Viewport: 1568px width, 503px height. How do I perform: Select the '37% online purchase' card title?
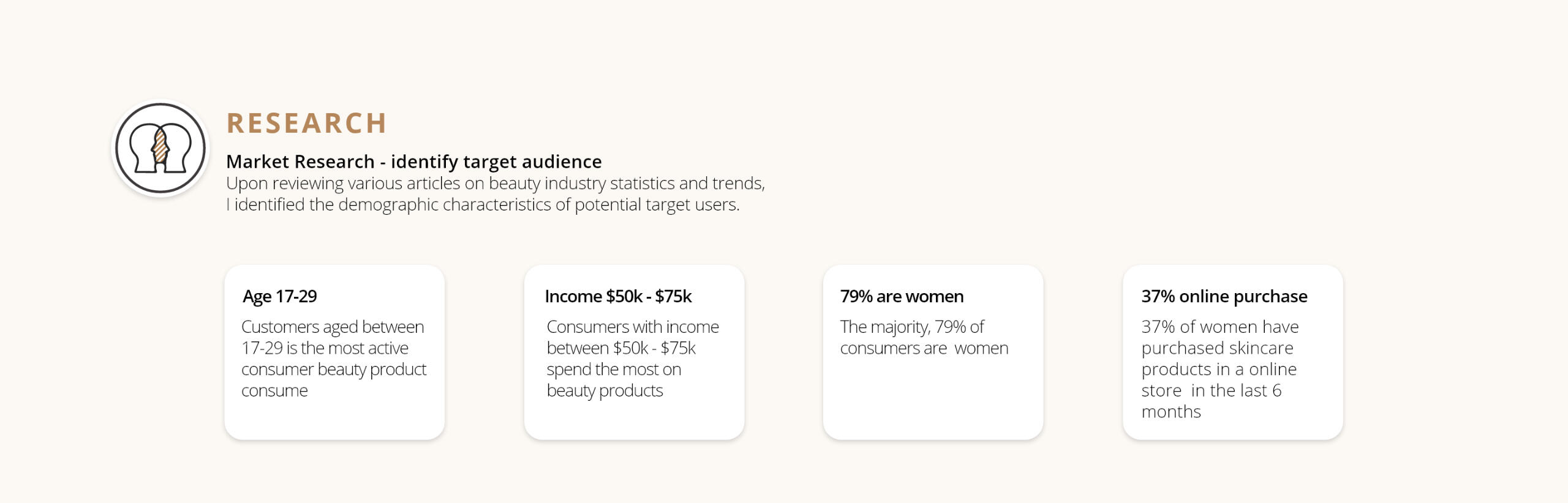click(x=1224, y=296)
